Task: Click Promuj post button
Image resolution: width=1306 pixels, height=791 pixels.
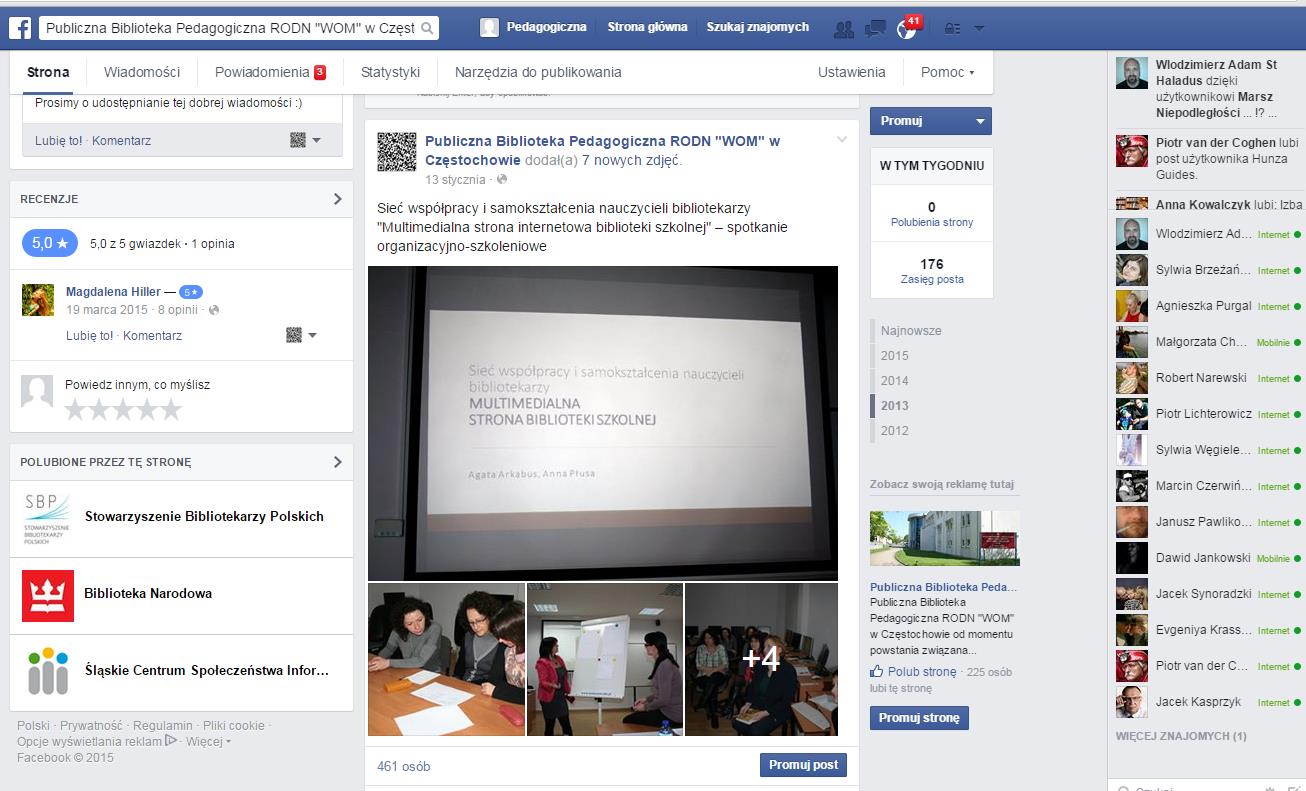Action: (x=804, y=765)
